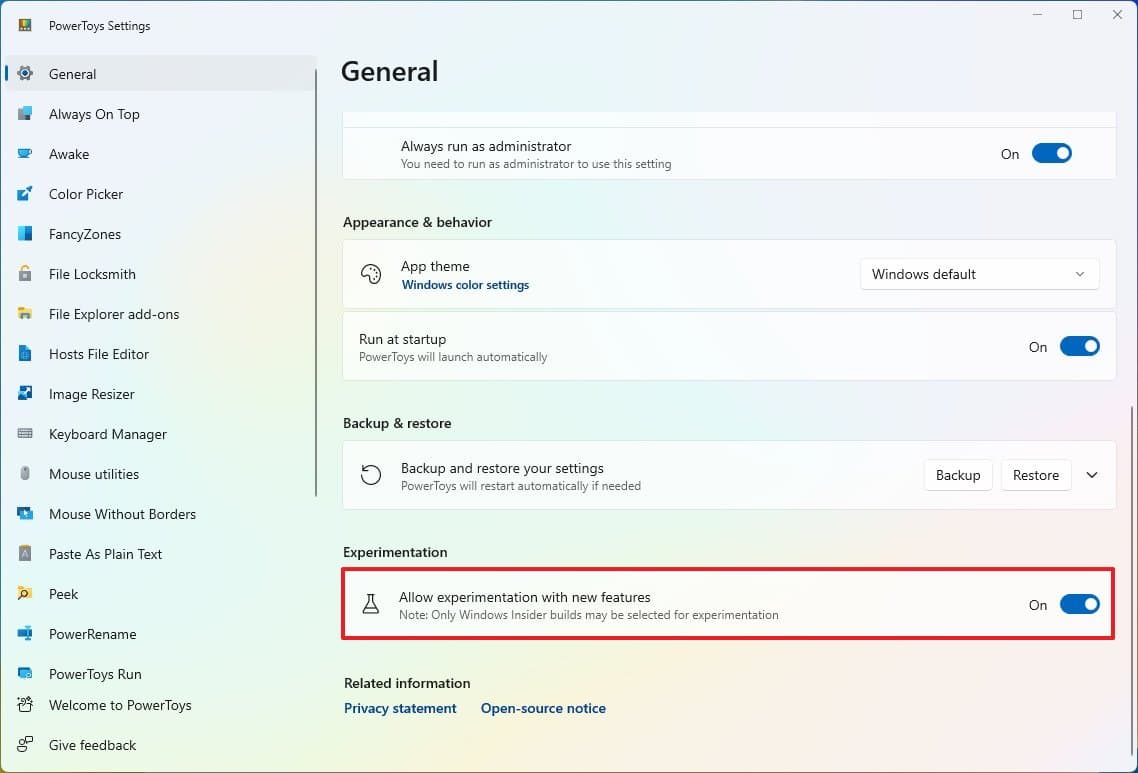Open Color Picker via its icon
Viewport: 1138px width, 773px height.
click(x=25, y=194)
